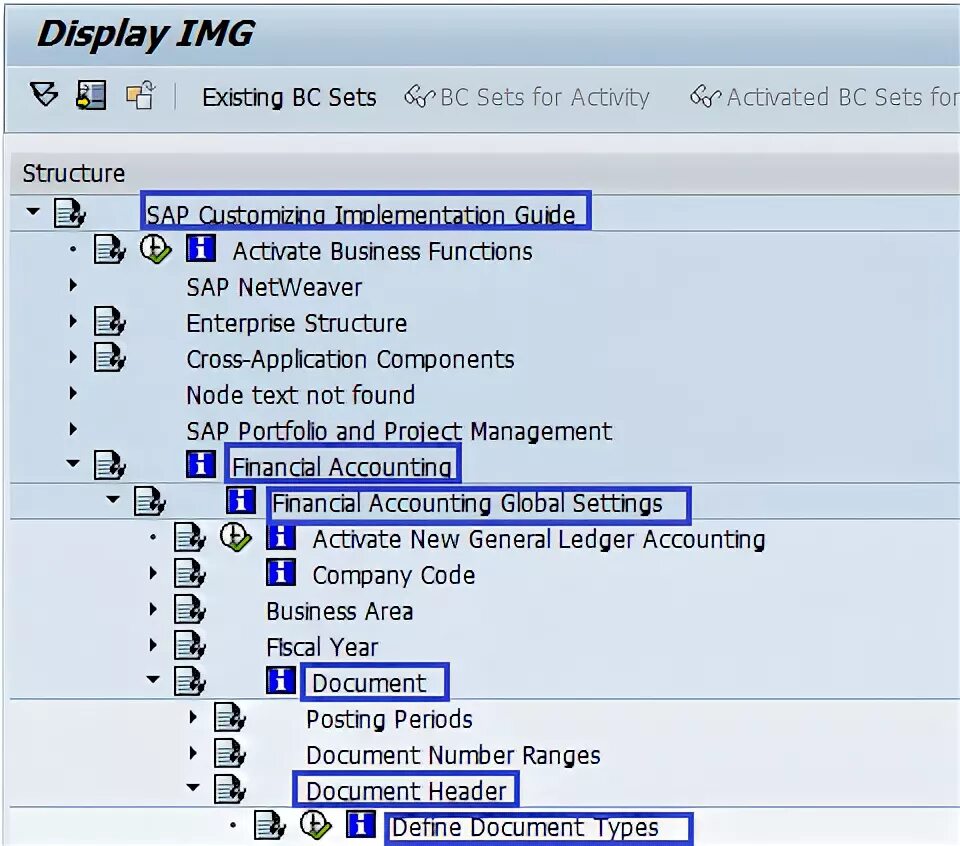Screen dimensions: 960x846
Task: Click documentation icon of Activate New General Ledger Accounting
Action: pyautogui.click(x=190, y=537)
